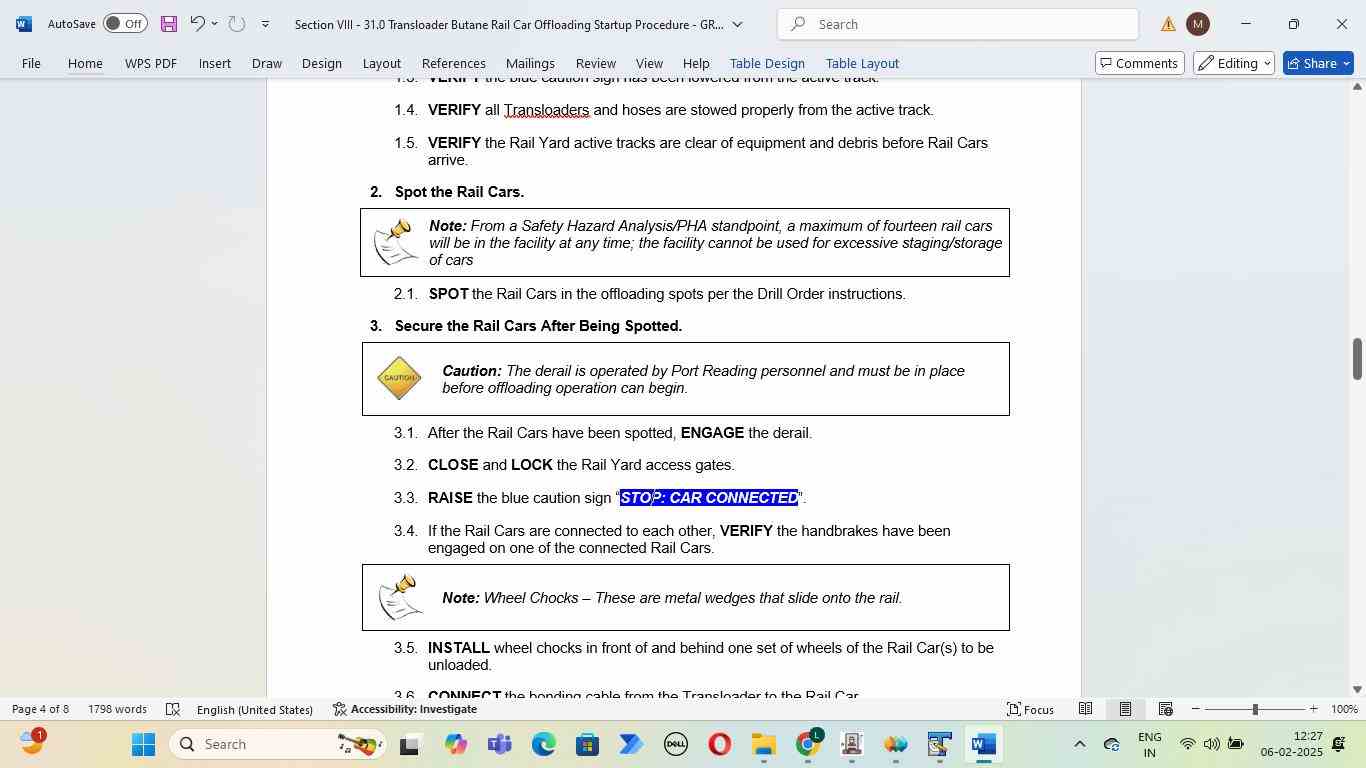Open Dell app from taskbar
Image resolution: width=1366 pixels, height=768 pixels.
point(676,745)
